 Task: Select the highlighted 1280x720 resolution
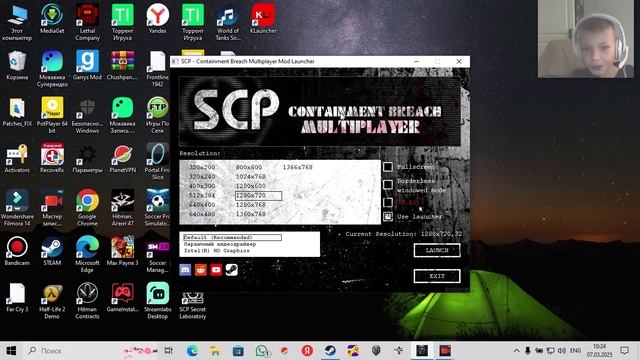258,196
